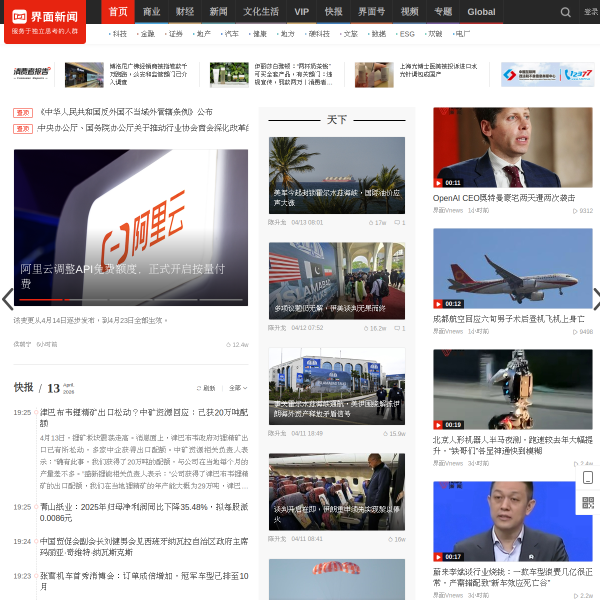
Task: Play the Chengdu Airlines video (00:12)
Action: (x=513, y=268)
